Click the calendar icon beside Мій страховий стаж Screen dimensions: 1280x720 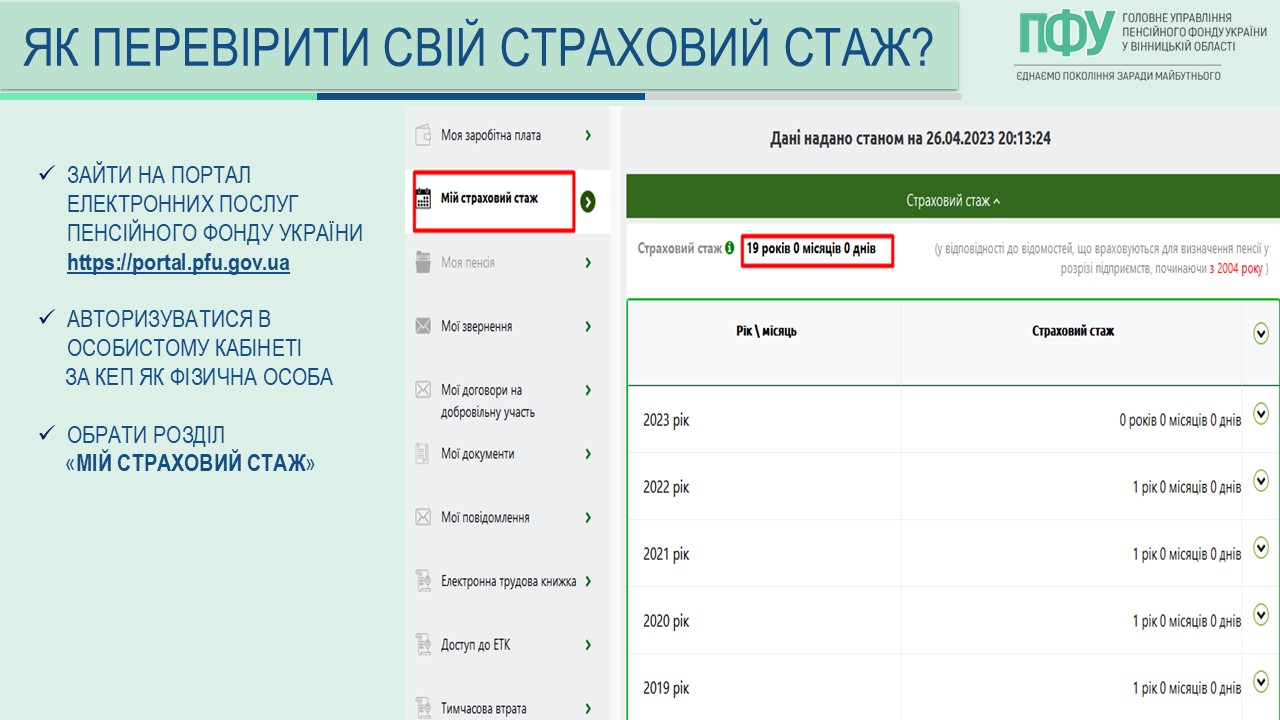pos(423,198)
